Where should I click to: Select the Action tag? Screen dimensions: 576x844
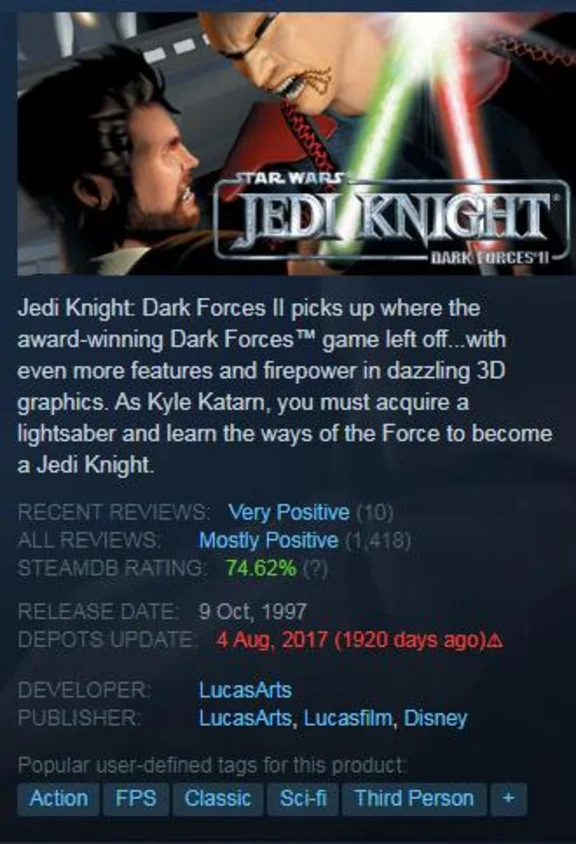click(x=58, y=798)
